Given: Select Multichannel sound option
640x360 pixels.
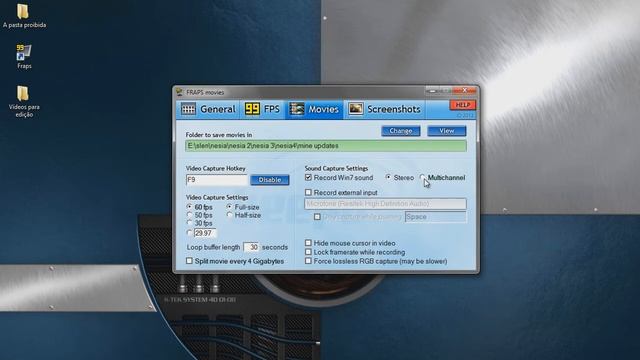Looking at the screenshot, I should click(x=442, y=178).
